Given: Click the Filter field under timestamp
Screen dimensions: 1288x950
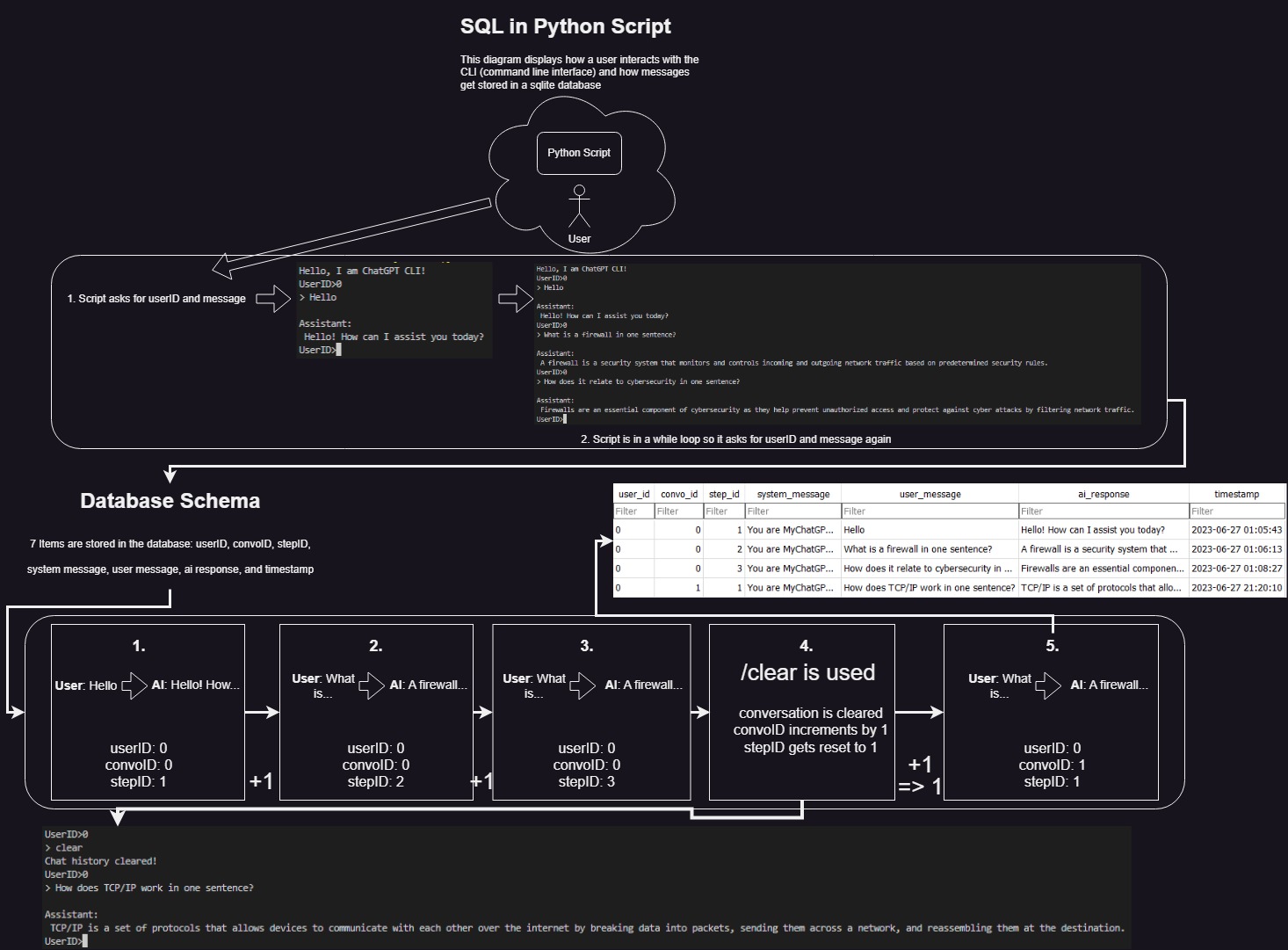Looking at the screenshot, I should pyautogui.click(x=1237, y=511).
